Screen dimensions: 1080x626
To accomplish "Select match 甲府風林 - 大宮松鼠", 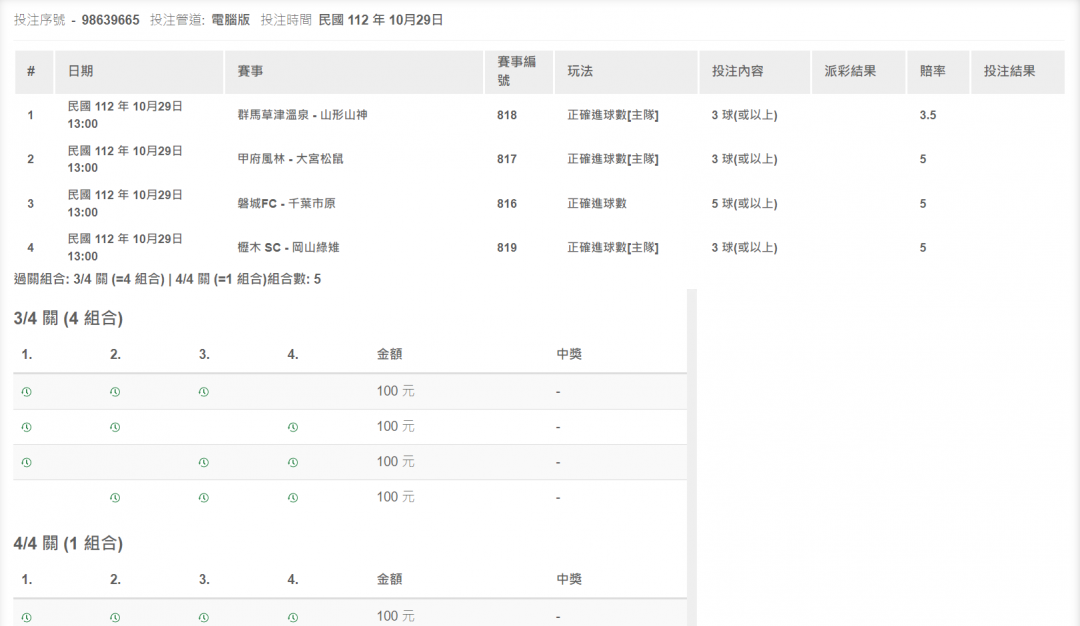I will click(x=290, y=159).
